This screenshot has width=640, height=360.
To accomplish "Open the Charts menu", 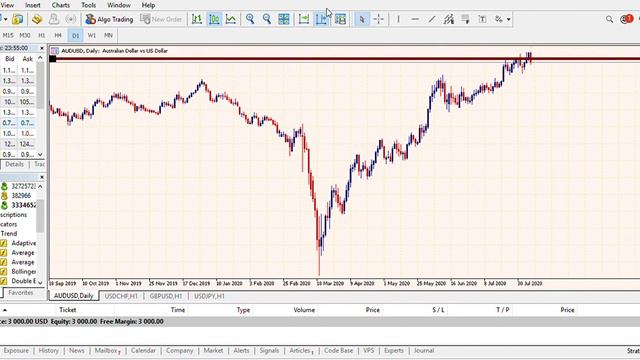I will pyautogui.click(x=61, y=5).
